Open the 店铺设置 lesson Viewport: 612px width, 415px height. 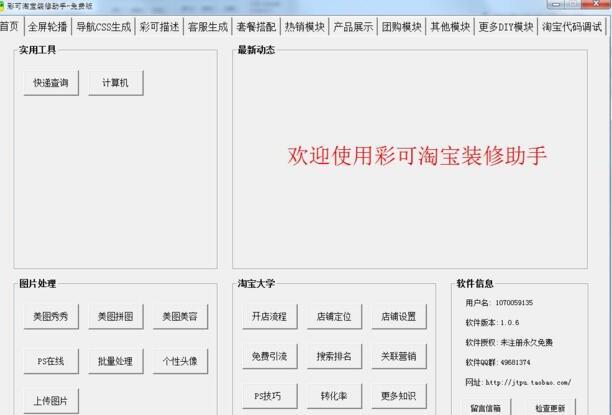click(x=399, y=317)
